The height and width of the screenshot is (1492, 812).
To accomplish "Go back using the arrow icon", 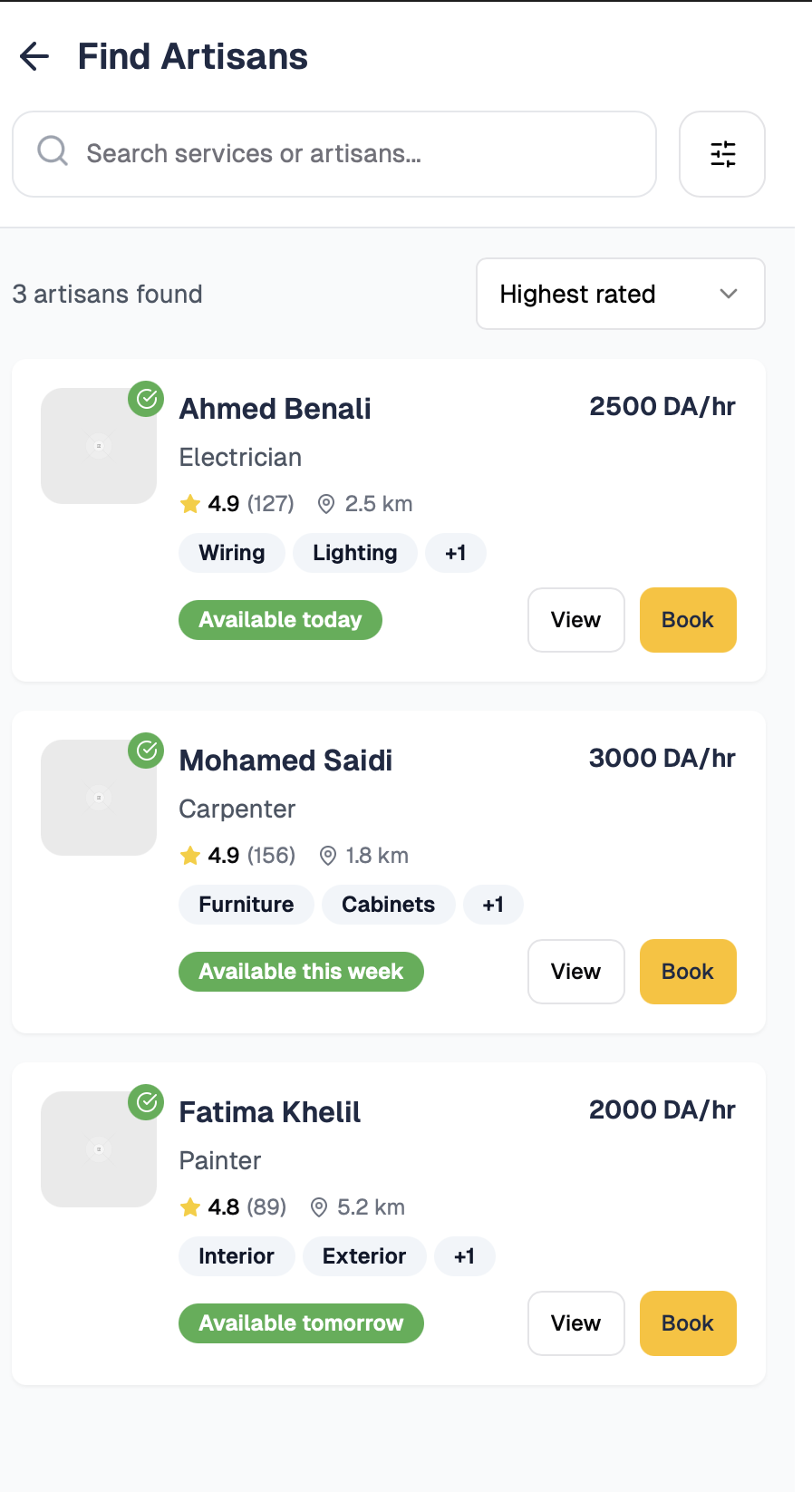I will (34, 56).
